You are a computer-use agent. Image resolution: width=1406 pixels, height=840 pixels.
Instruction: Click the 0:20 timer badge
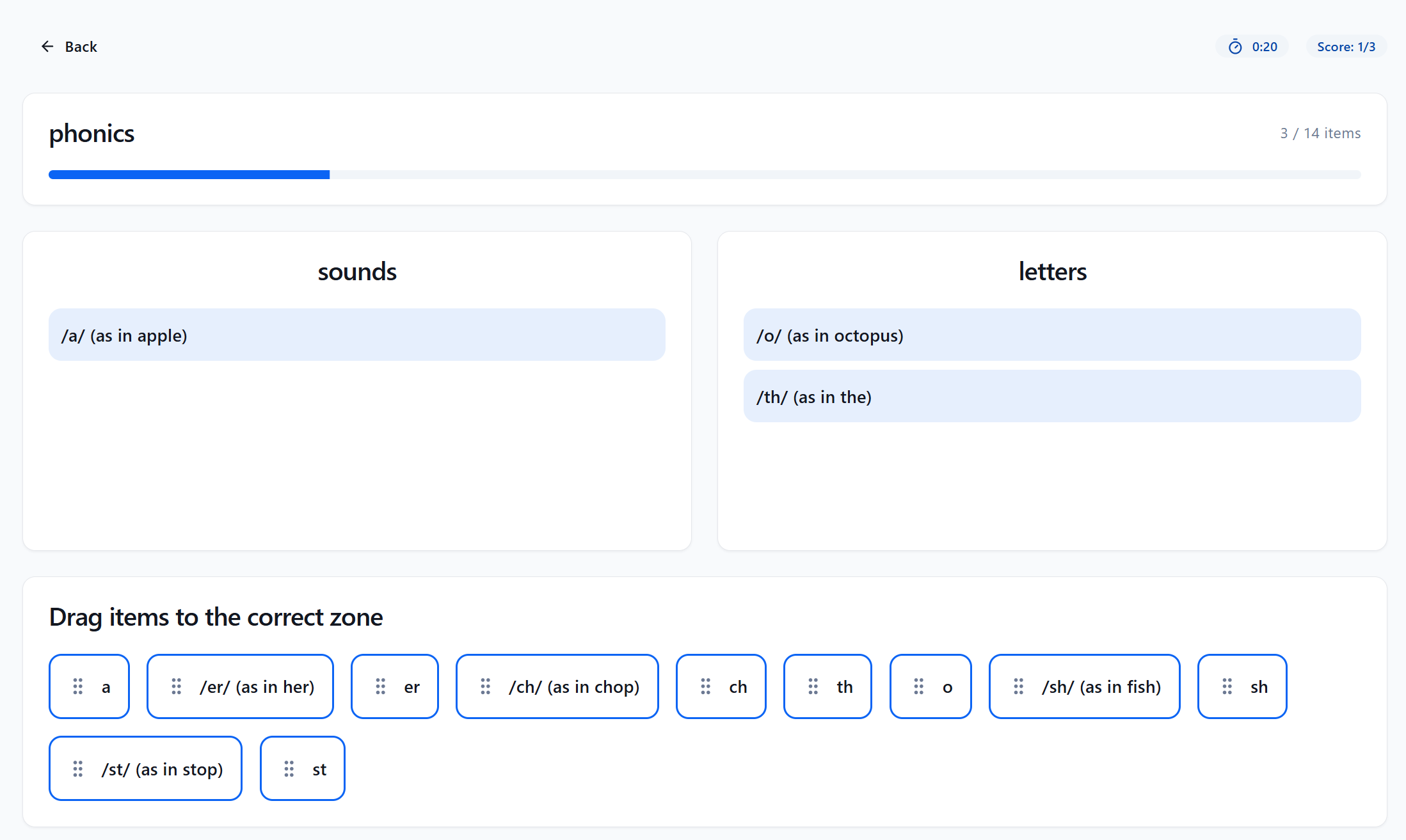[x=1252, y=47]
